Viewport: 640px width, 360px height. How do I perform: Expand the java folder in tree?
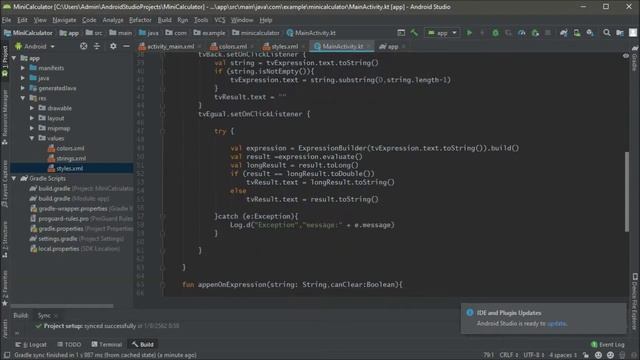[23, 78]
